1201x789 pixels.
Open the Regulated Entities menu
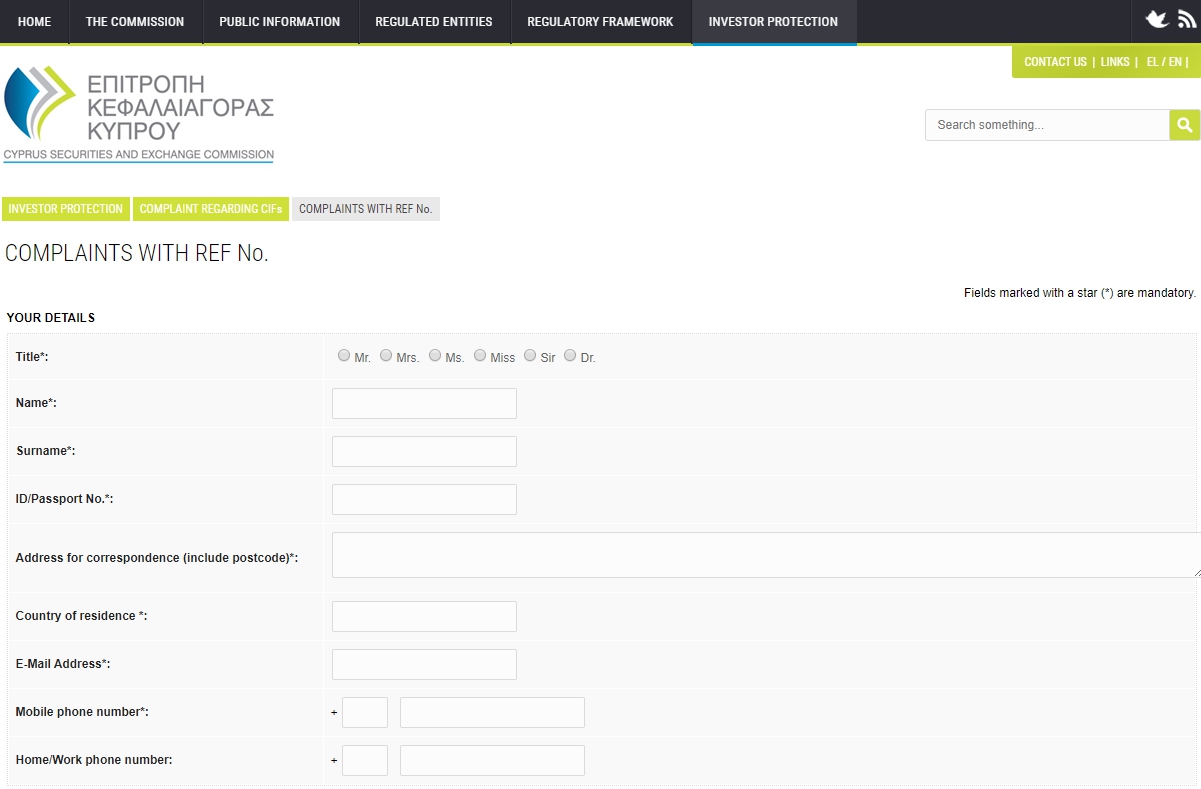pos(433,22)
